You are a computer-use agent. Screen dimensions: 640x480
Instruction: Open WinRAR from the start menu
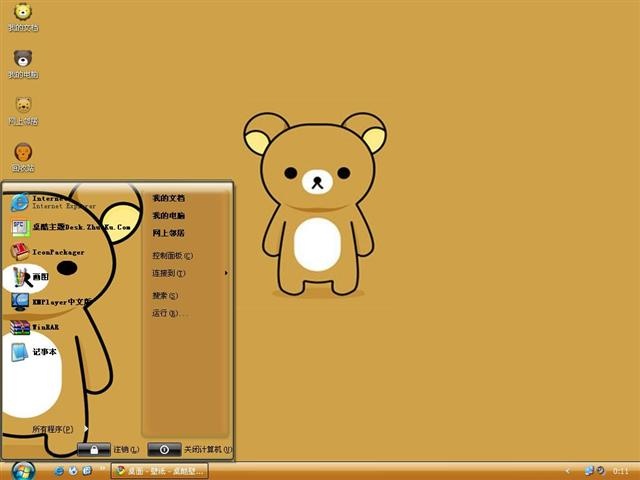[x=35, y=327]
